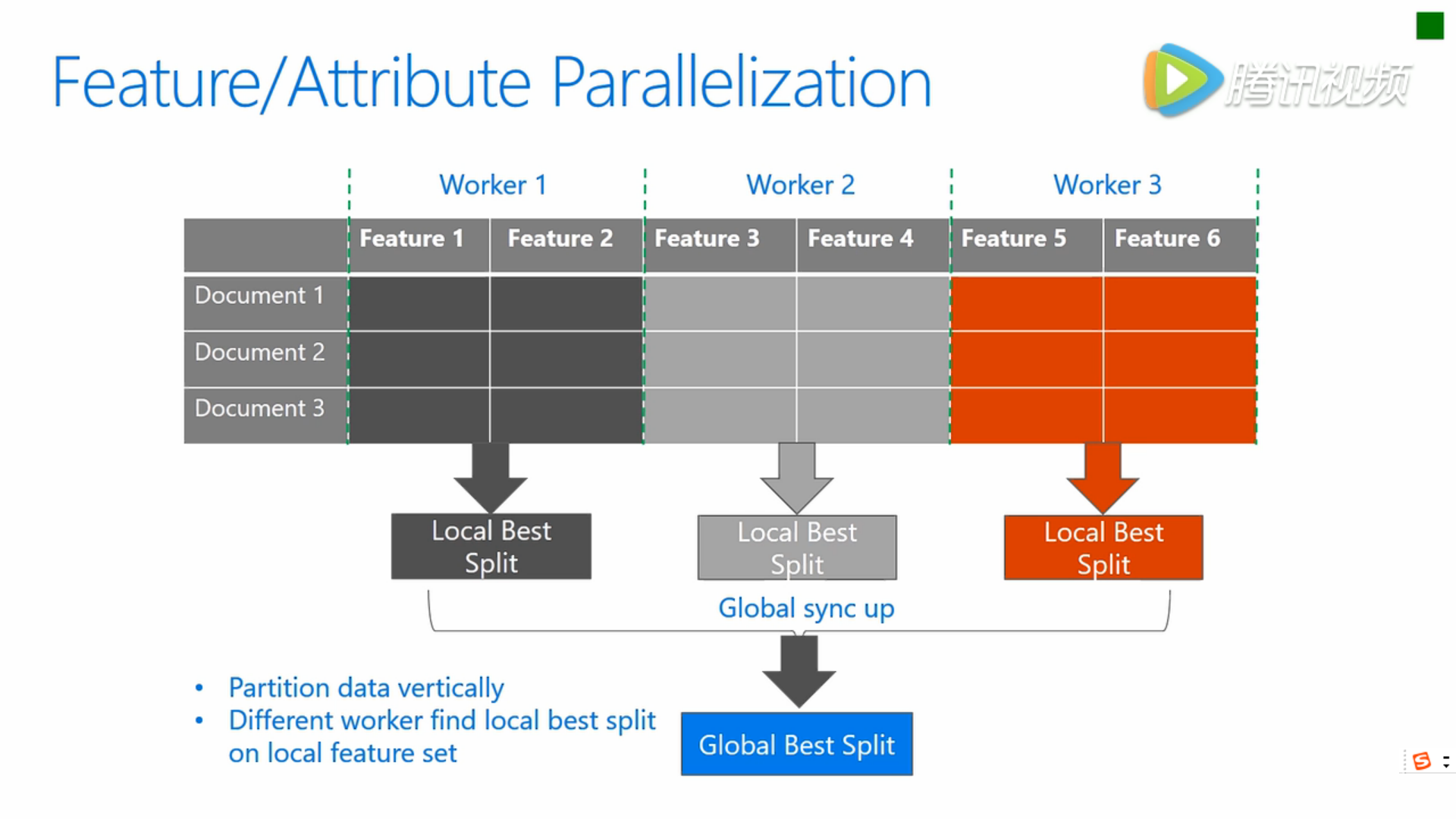
Task: Click the Document 3 Feature 4 gray cell
Action: [874, 416]
